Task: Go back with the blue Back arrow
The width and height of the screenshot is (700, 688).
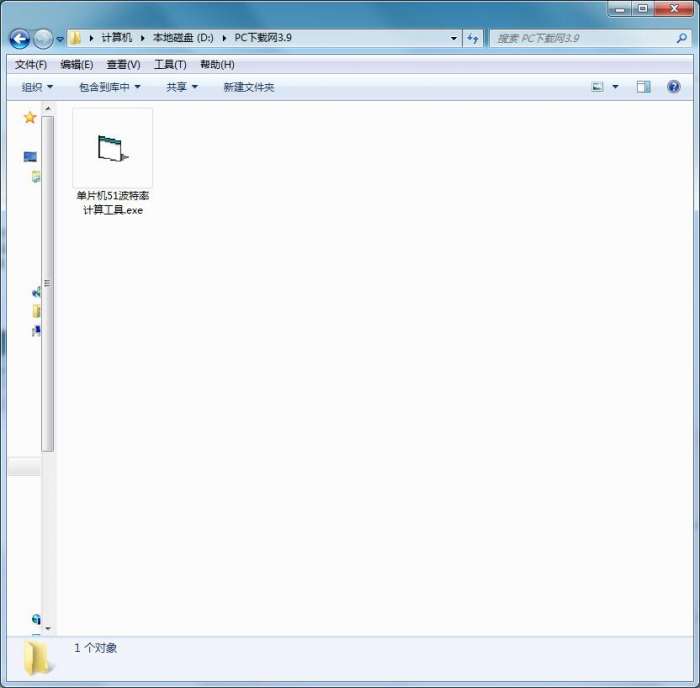Action: (x=20, y=39)
